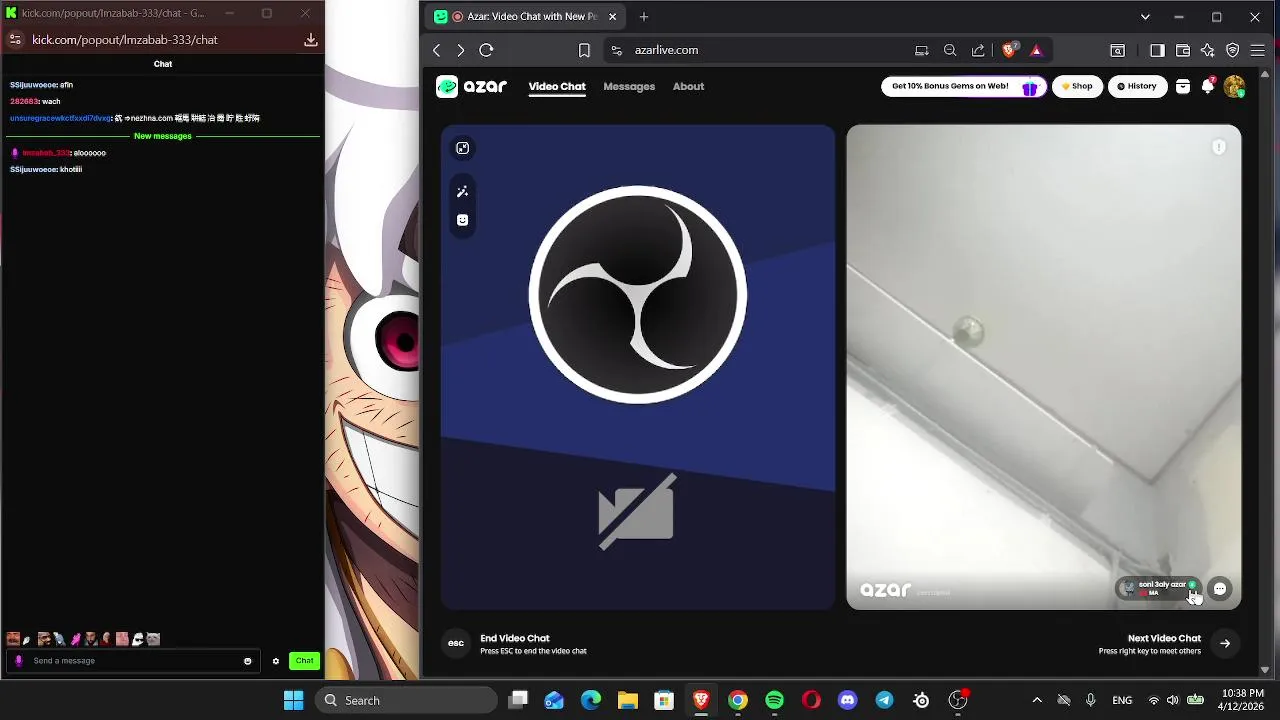The width and height of the screenshot is (1280, 720).
Task: Click the soni 3aly azar user tag
Action: point(1158,588)
